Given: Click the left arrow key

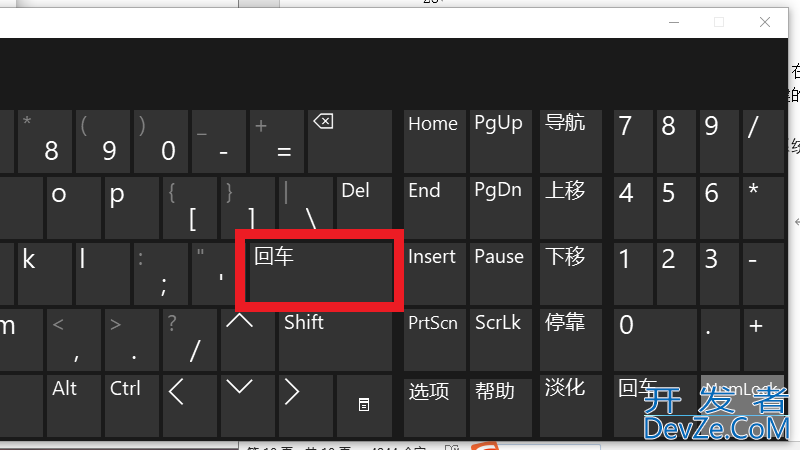Looking at the screenshot, I should click(189, 406).
